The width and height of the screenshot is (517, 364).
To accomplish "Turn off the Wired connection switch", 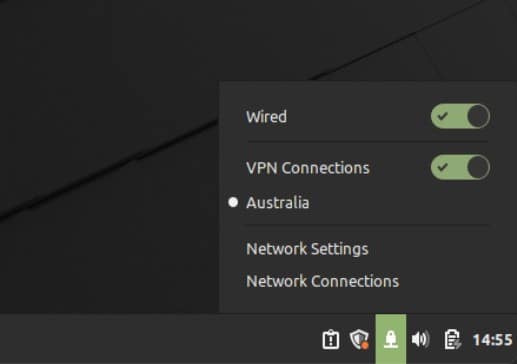I will coord(460,116).
